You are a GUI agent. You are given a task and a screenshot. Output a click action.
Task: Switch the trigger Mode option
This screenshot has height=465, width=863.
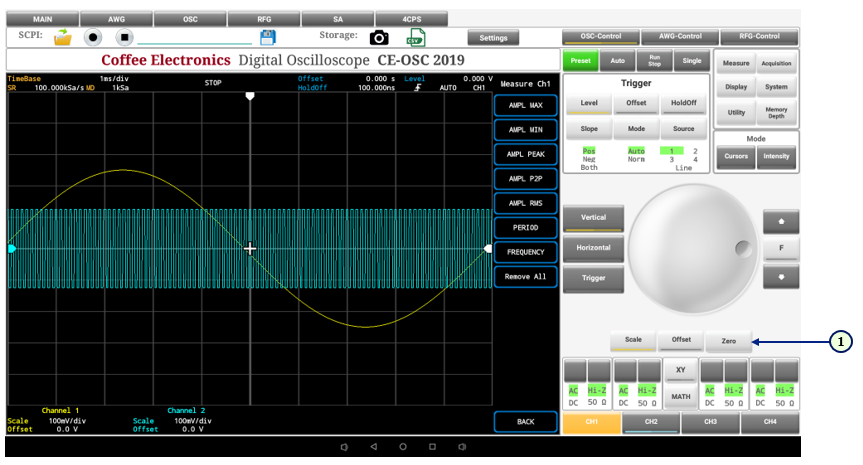coord(636,129)
